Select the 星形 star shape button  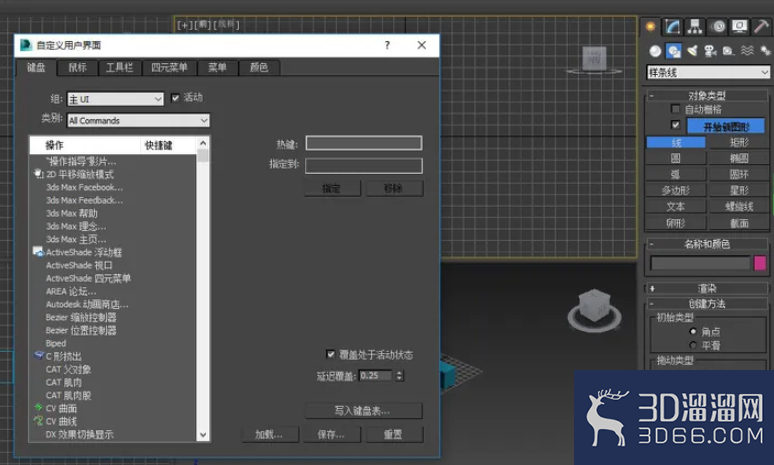point(739,190)
